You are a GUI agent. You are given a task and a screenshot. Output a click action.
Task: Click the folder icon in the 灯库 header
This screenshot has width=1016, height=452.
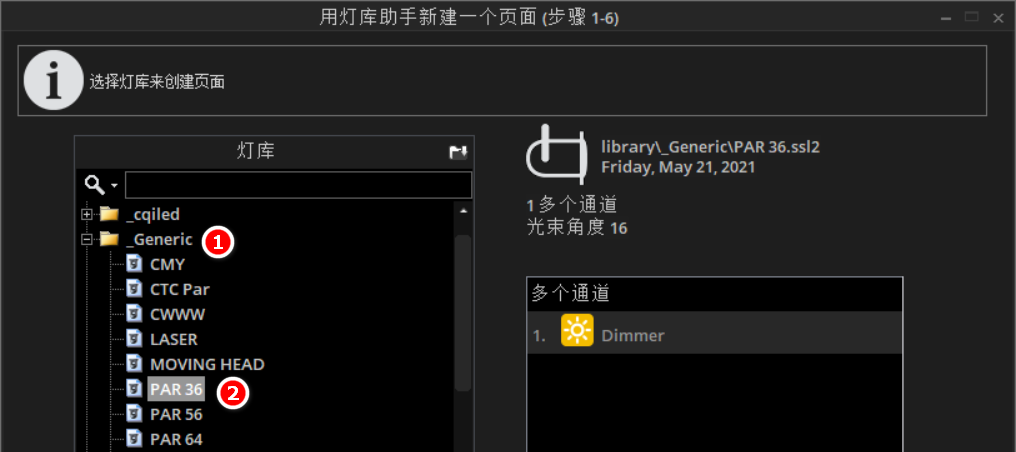(x=459, y=152)
